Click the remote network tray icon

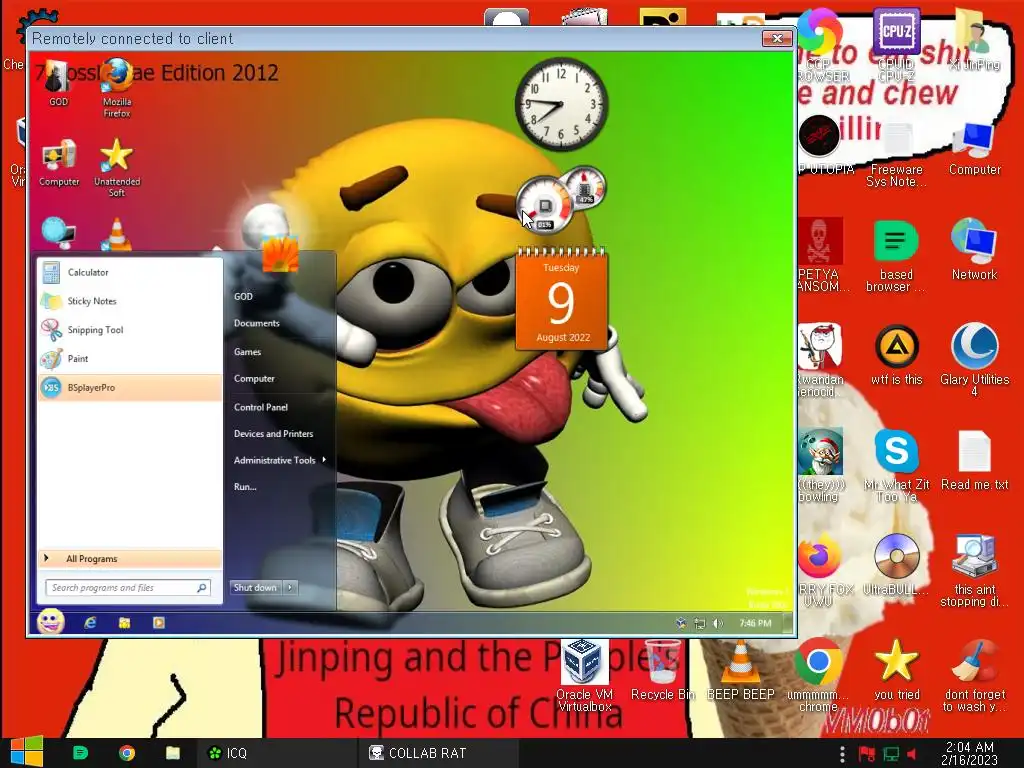tap(700, 623)
